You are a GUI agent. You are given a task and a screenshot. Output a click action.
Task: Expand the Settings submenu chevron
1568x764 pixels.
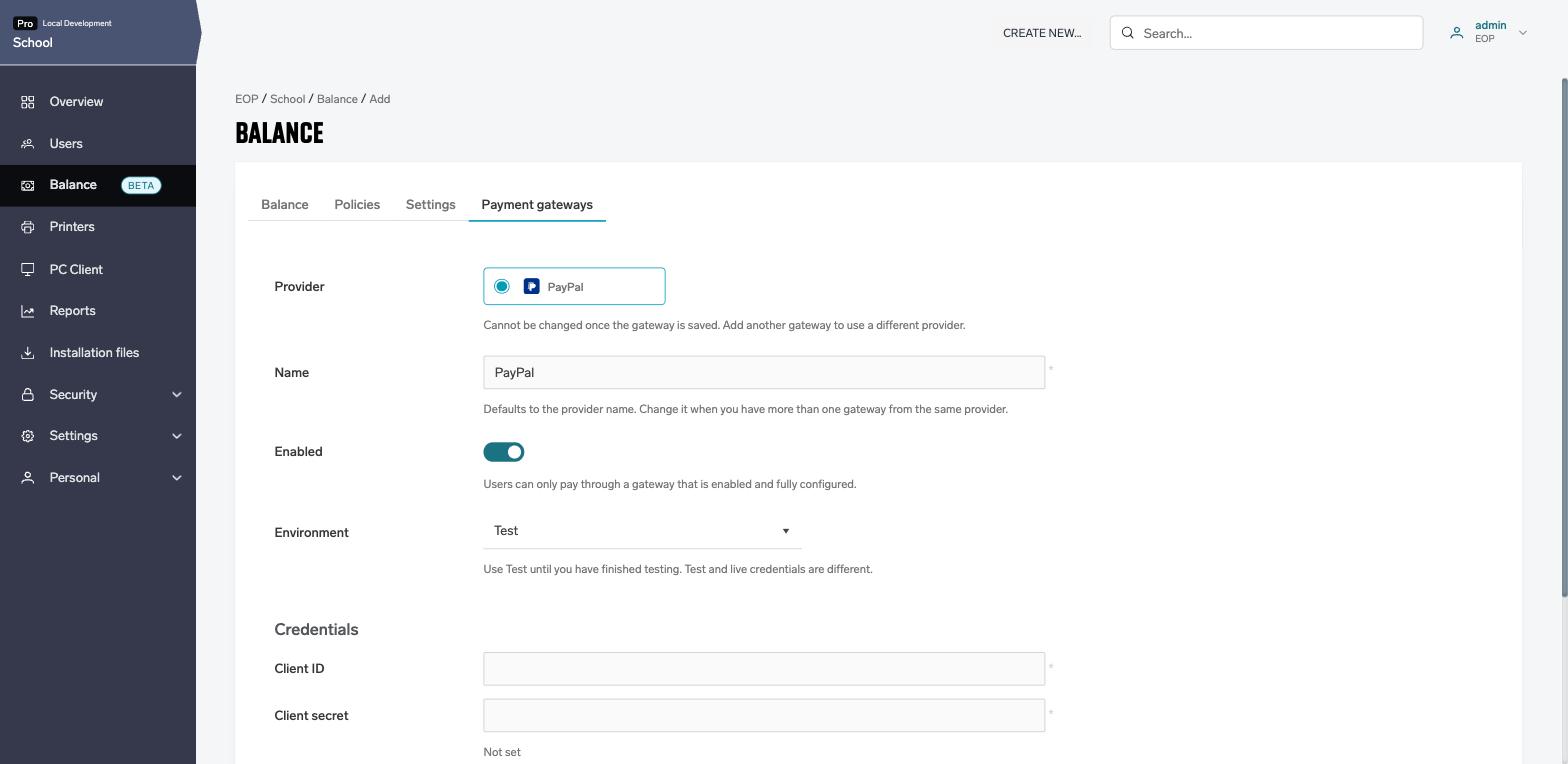click(177, 436)
